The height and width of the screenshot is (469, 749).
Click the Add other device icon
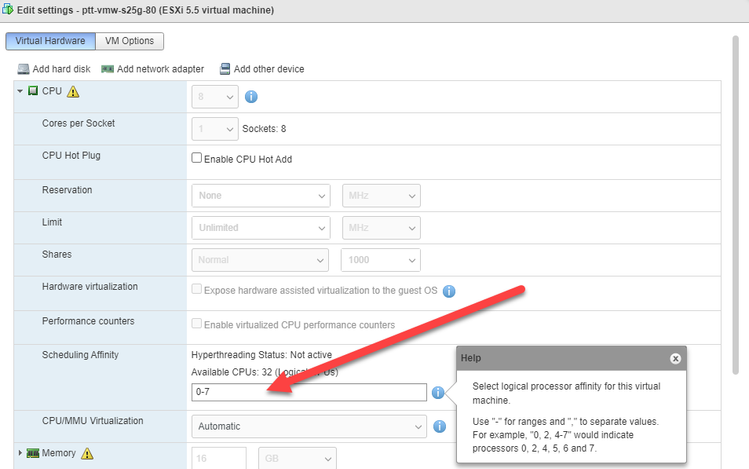[x=225, y=69]
